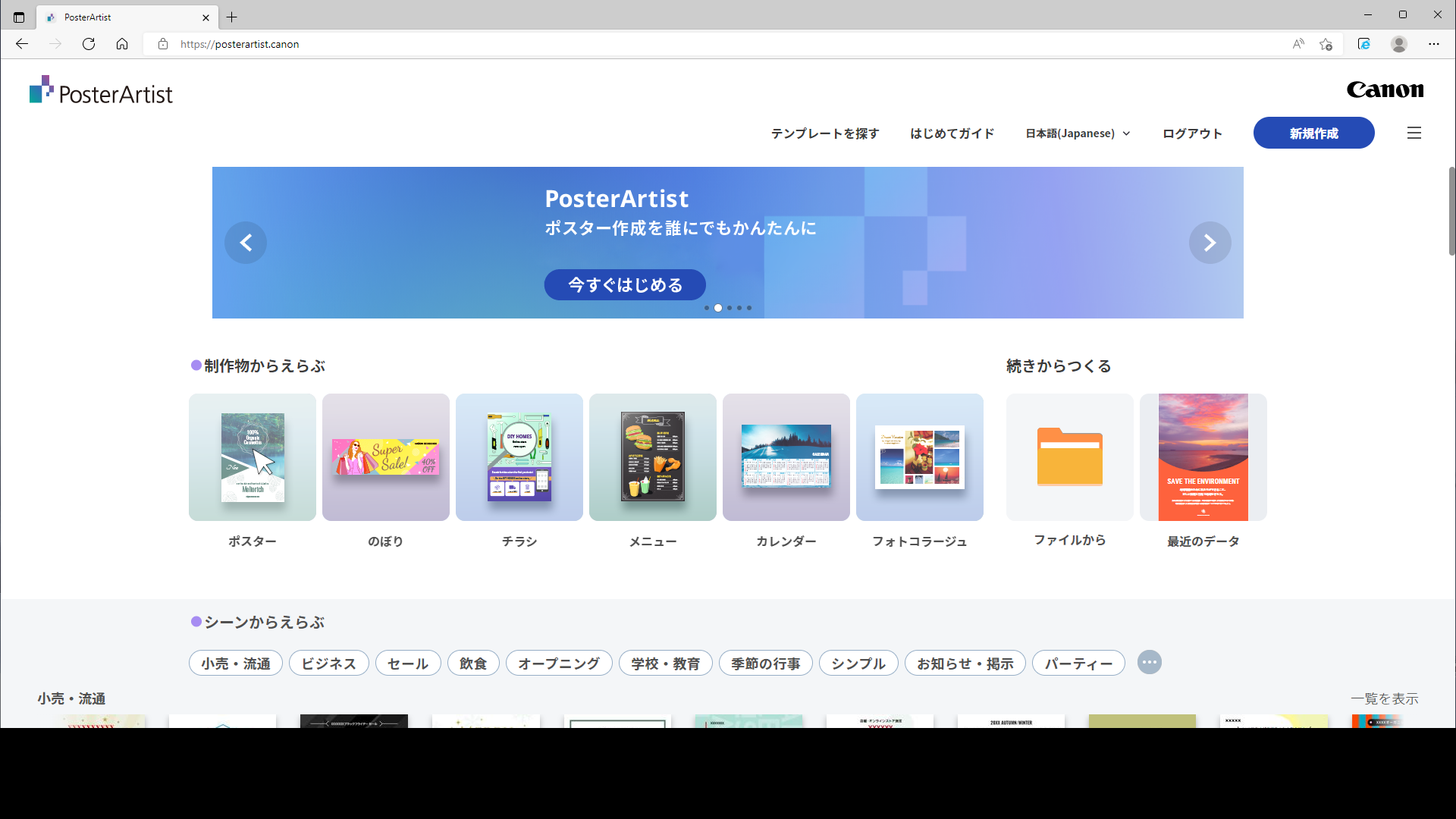The image size is (1456, 819).
Task: Expand more scene categories via ellipsis button
Action: pos(1149,662)
